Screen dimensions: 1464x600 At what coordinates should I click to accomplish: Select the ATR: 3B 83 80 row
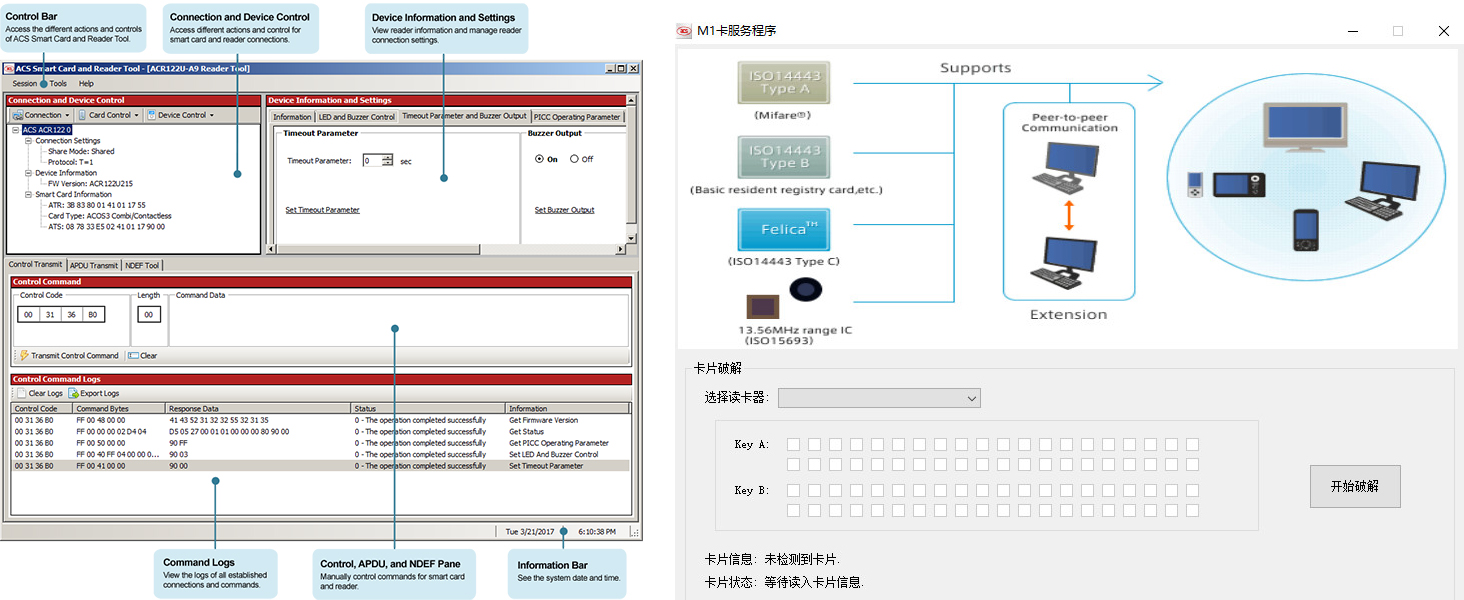96,205
